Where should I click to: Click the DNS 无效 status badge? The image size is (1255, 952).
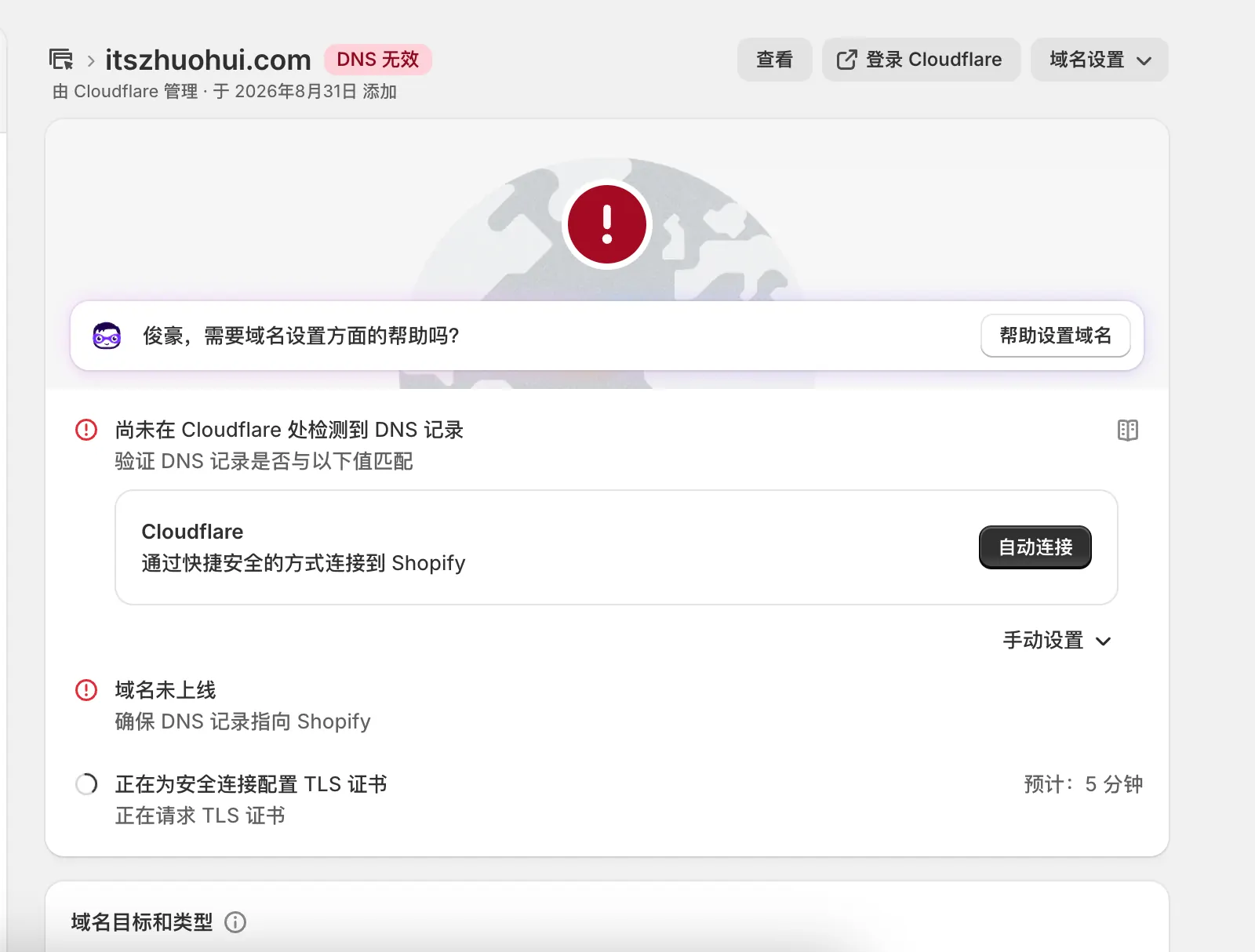(378, 60)
